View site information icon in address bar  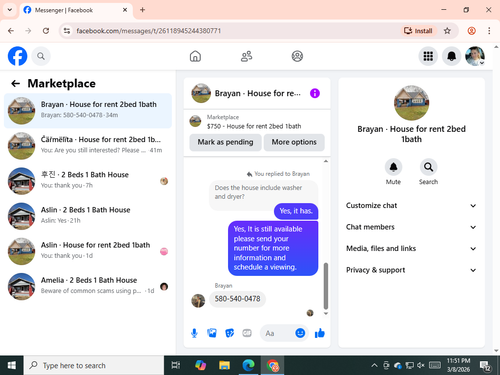click(x=67, y=31)
